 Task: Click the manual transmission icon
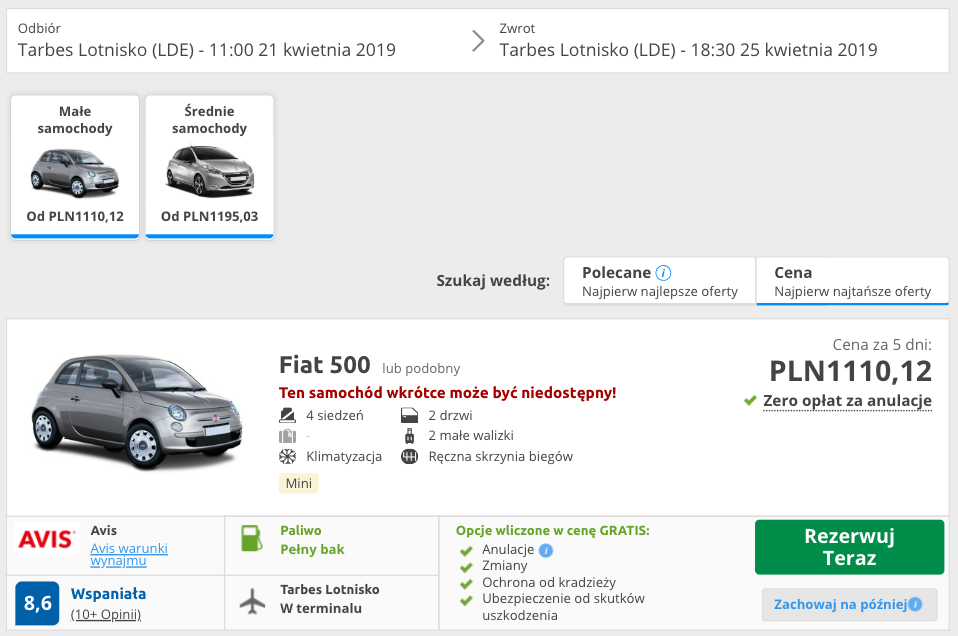408,455
